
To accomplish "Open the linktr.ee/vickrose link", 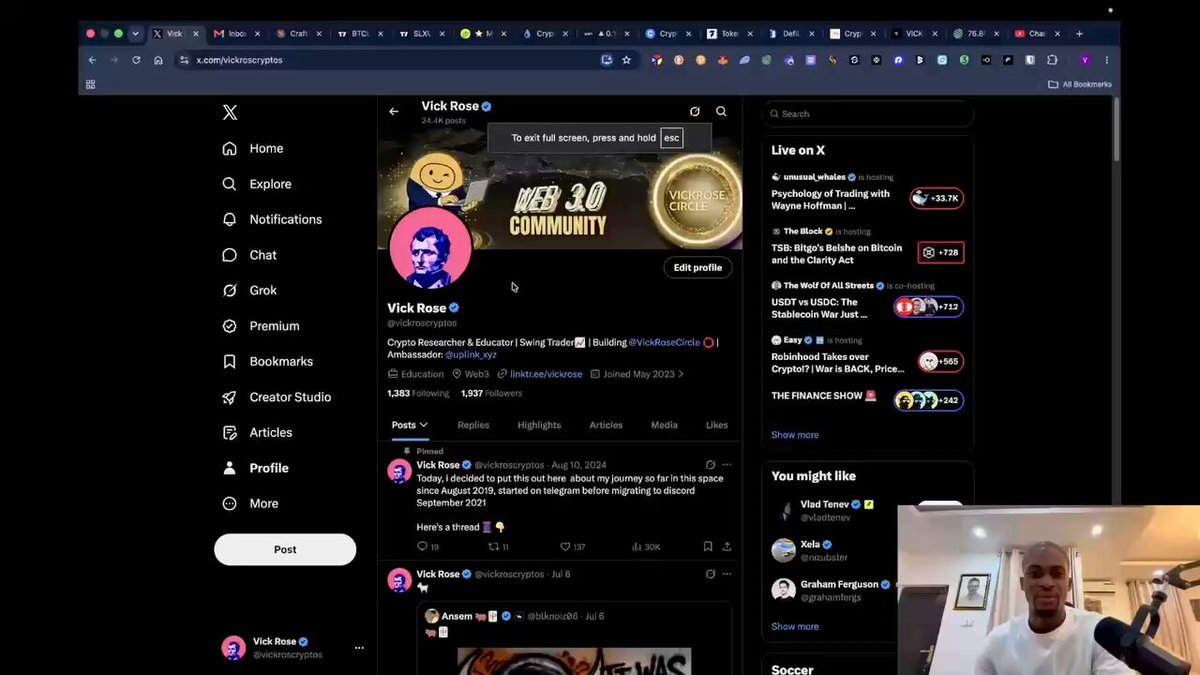I will [546, 374].
